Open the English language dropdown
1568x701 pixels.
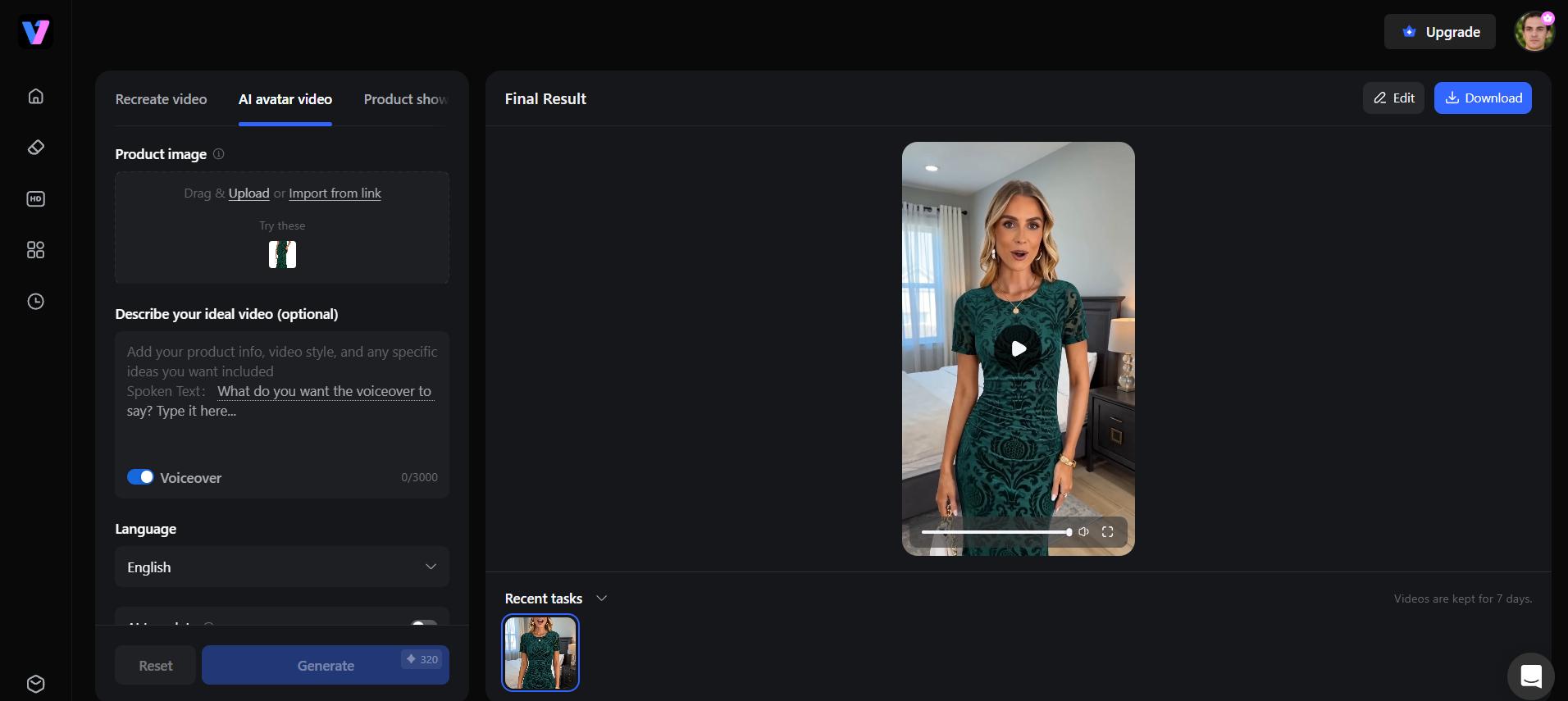click(282, 567)
